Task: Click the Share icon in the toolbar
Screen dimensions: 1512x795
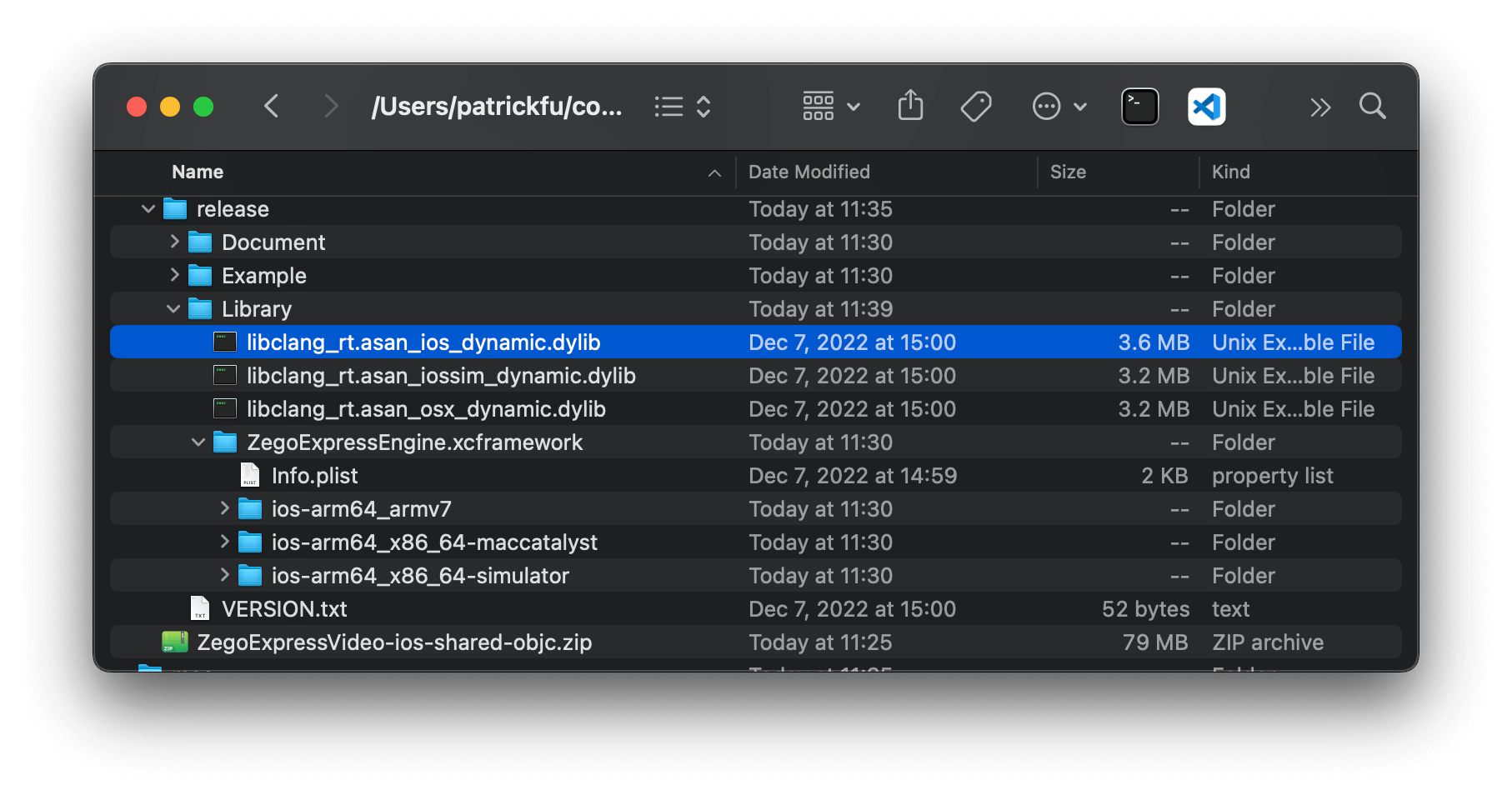Action: coord(910,106)
